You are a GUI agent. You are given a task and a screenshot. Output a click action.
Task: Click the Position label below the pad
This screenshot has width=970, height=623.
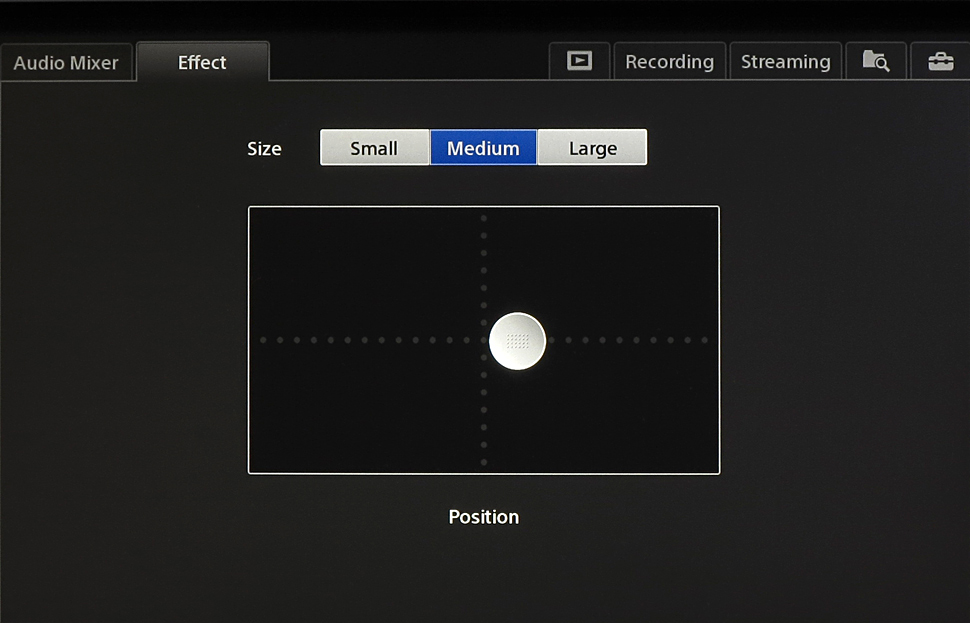pos(484,517)
